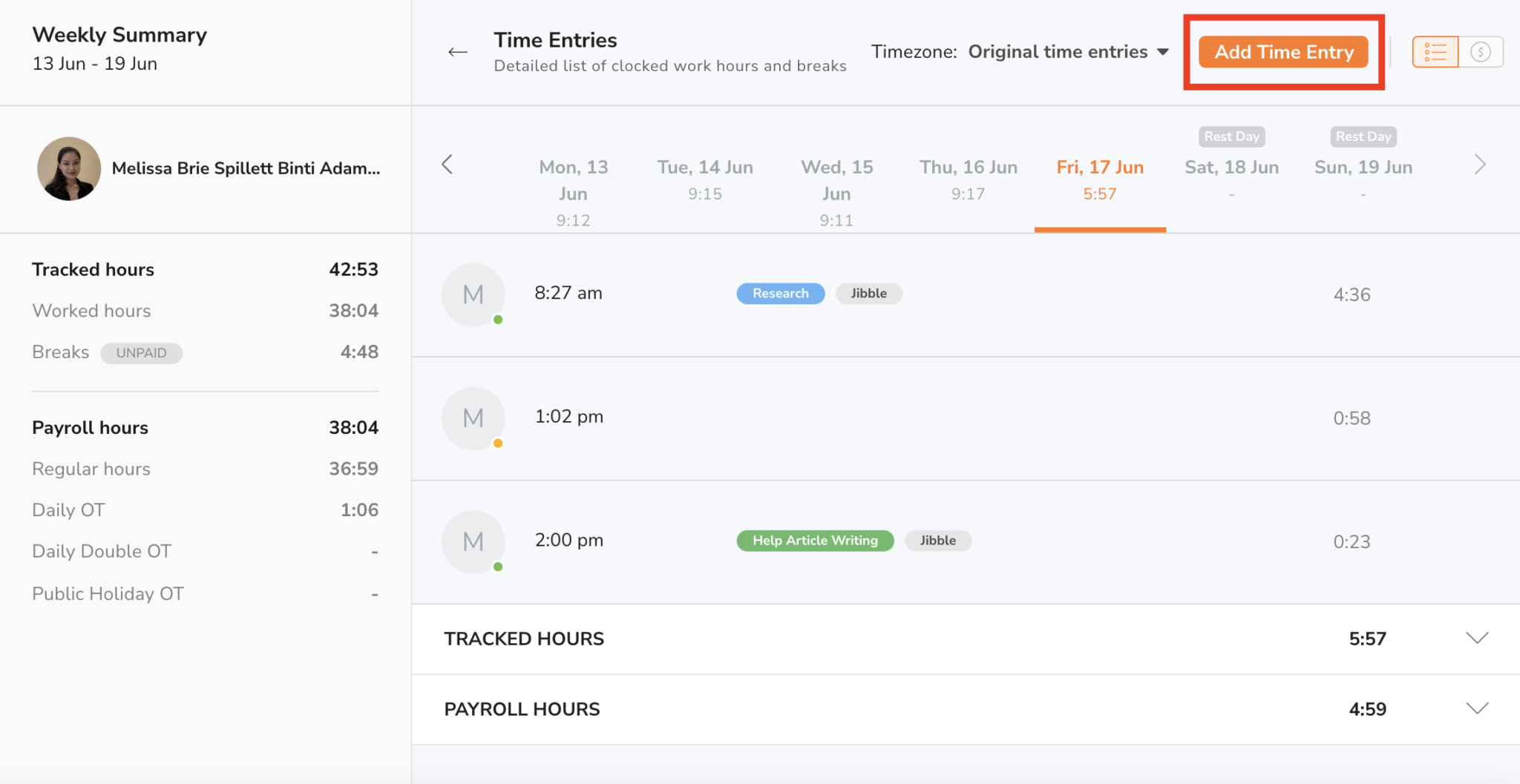Click the right chevron to see later days
The image size is (1520, 784).
[1480, 165]
